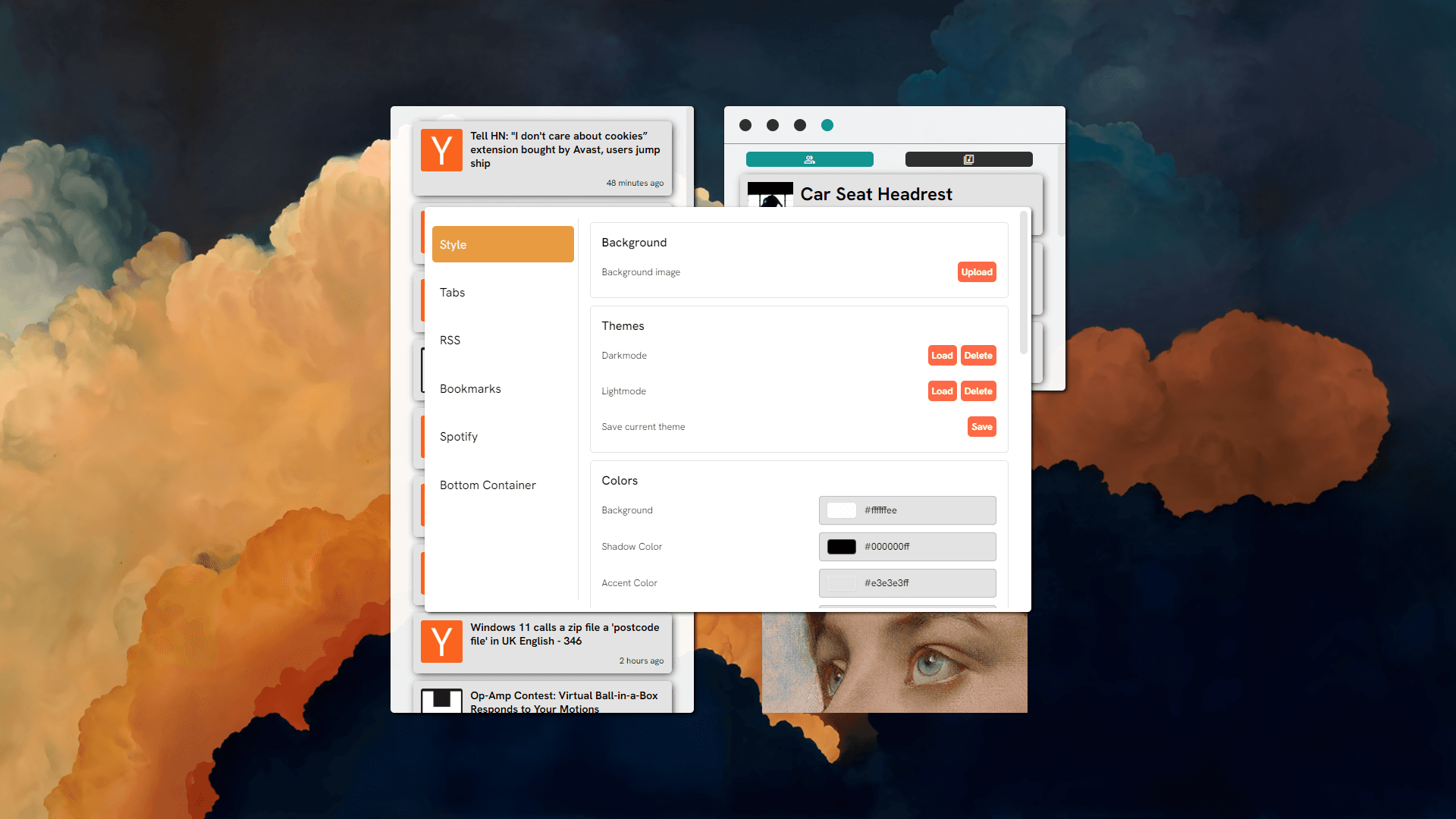Click the Accent Color input field
The image size is (1456, 819).
coord(907,582)
